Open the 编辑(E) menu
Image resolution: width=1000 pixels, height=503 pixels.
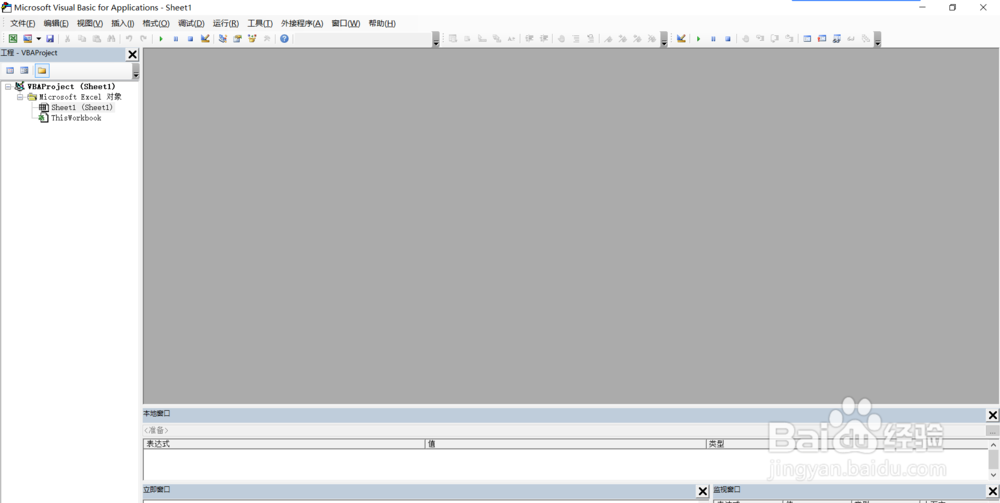point(56,24)
